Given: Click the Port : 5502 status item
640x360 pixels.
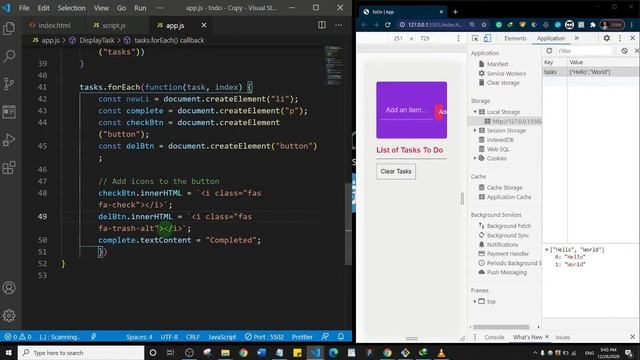Looking at the screenshot, I should click(264, 337).
